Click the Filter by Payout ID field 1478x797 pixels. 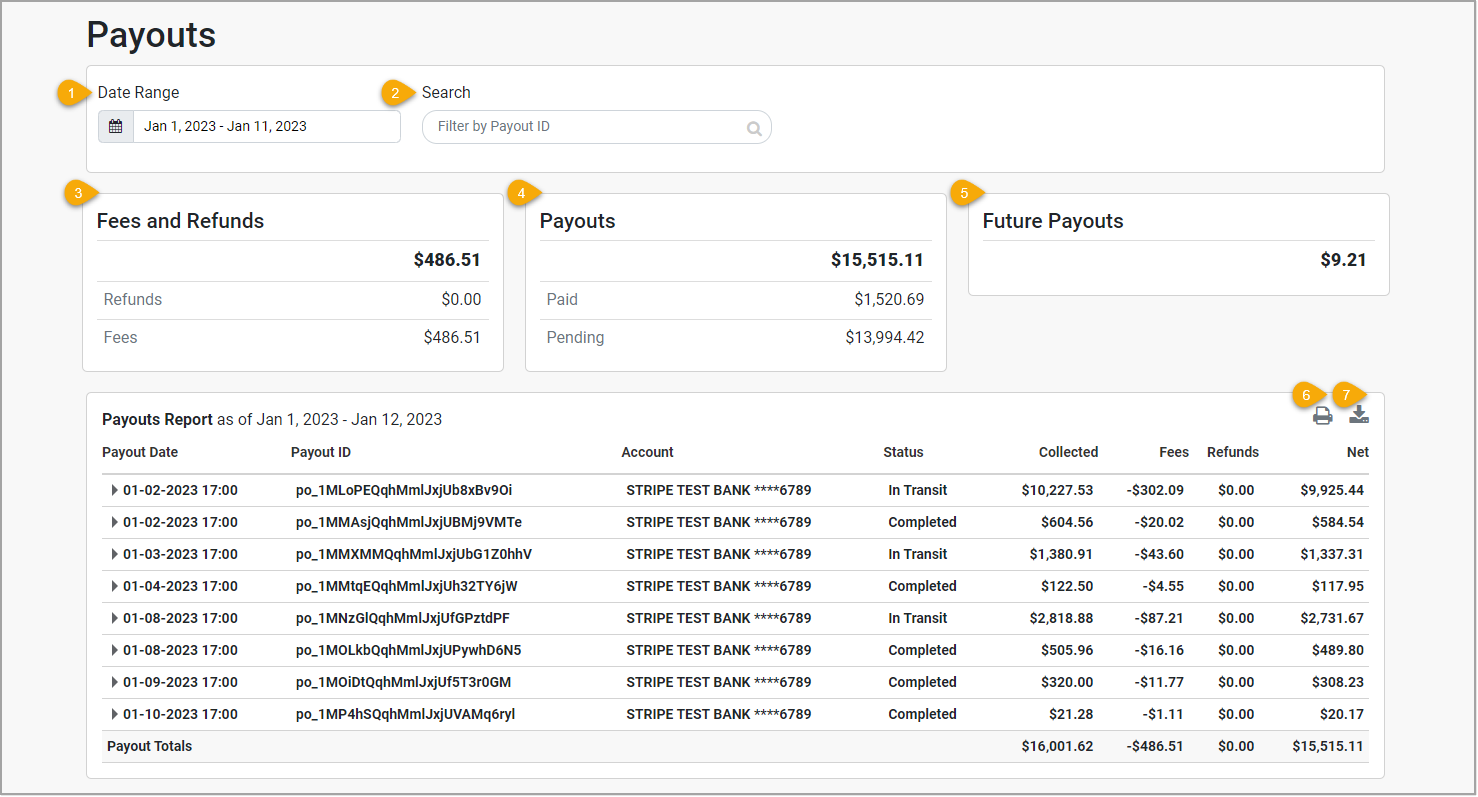580,126
